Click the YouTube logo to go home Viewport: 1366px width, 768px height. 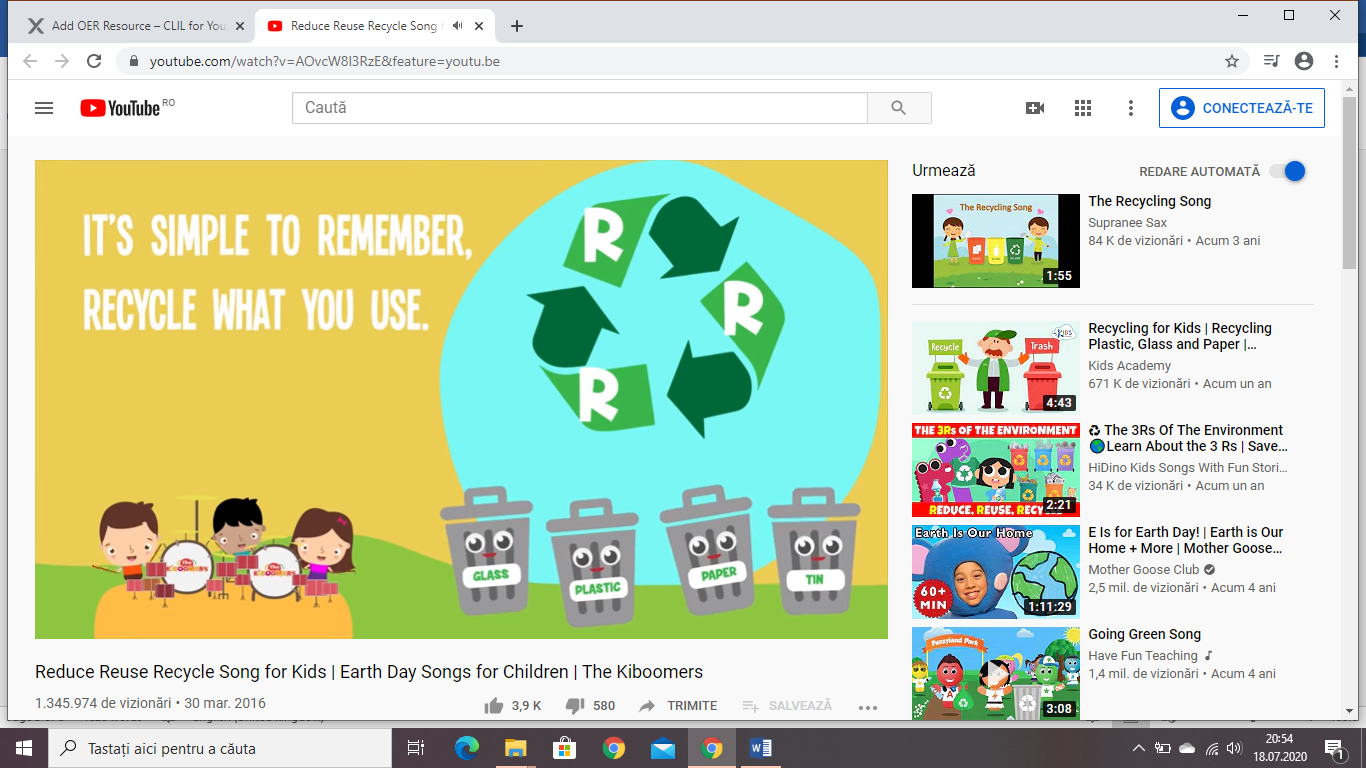pos(121,108)
